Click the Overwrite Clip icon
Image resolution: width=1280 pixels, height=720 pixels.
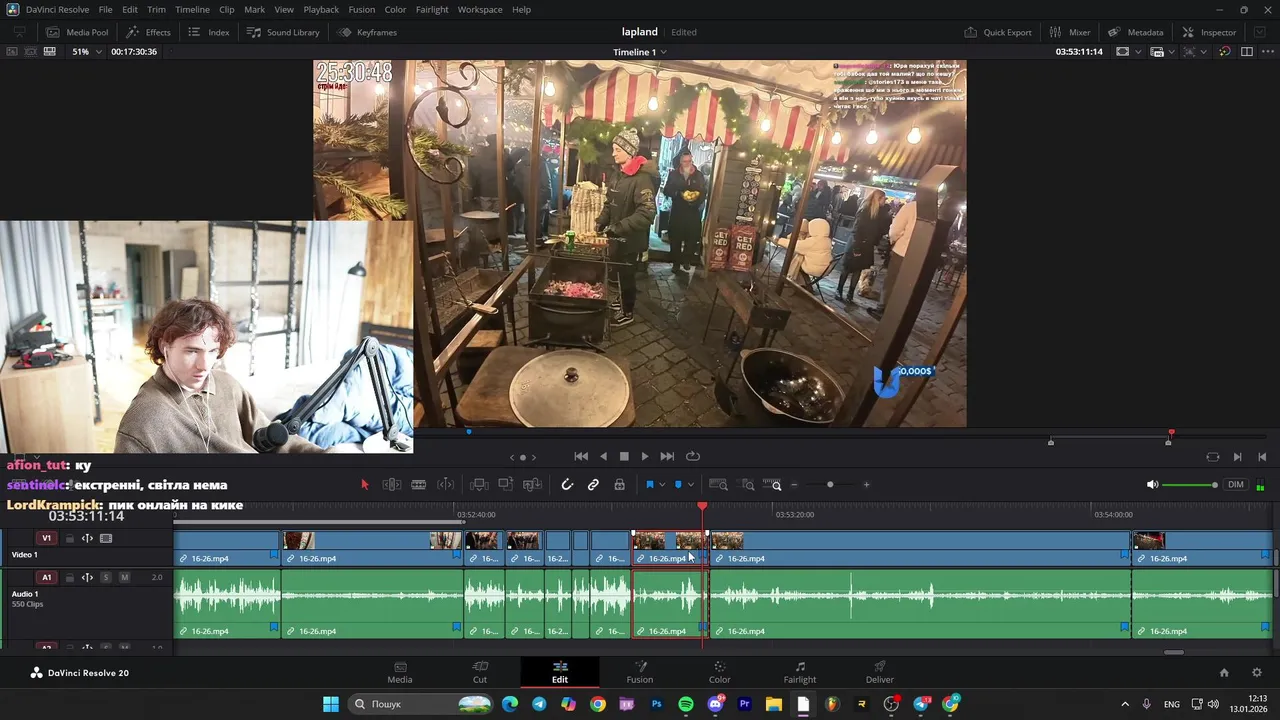click(x=506, y=485)
